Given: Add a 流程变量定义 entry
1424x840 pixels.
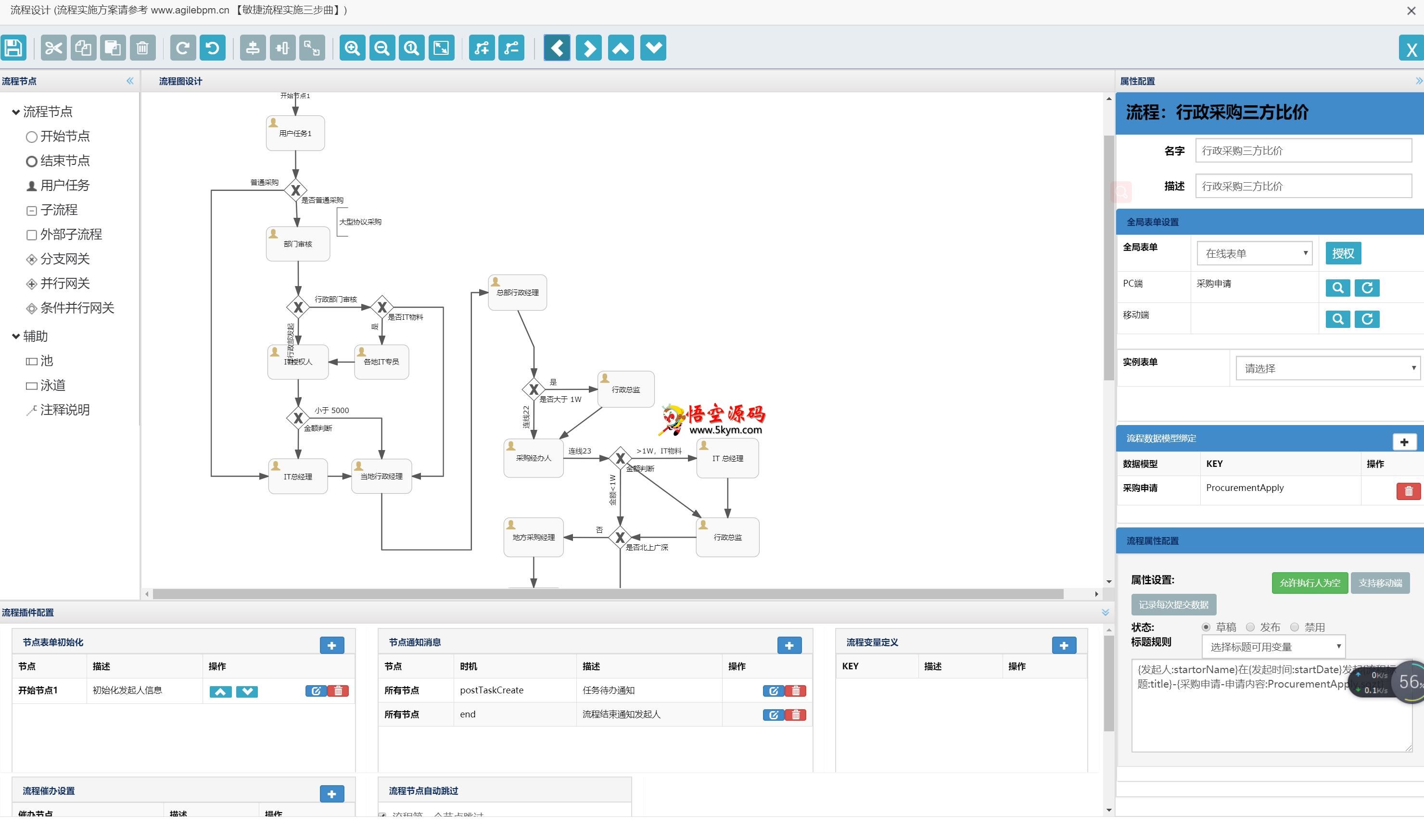Looking at the screenshot, I should (1064, 645).
